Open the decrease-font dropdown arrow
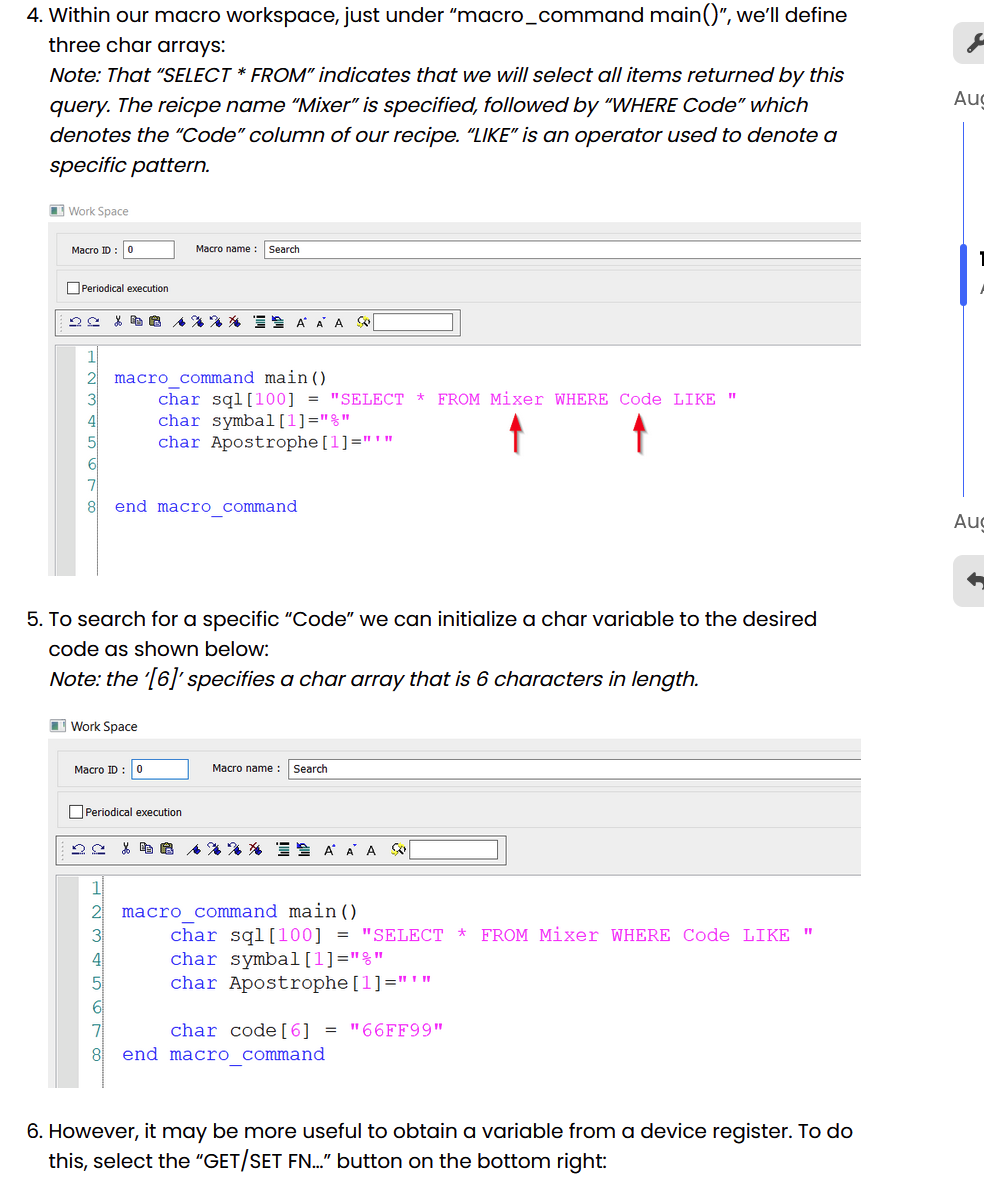This screenshot has height=1185, width=984. click(324, 317)
